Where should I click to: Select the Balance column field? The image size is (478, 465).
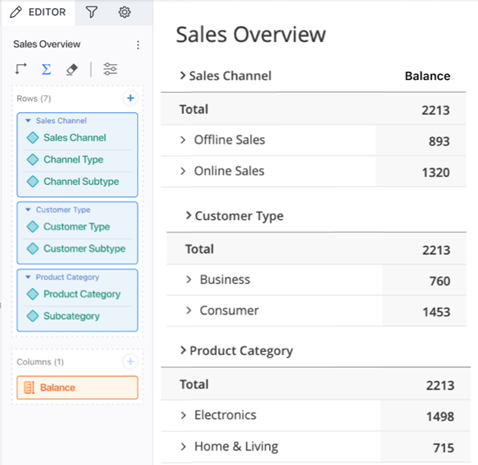pyautogui.click(x=77, y=388)
